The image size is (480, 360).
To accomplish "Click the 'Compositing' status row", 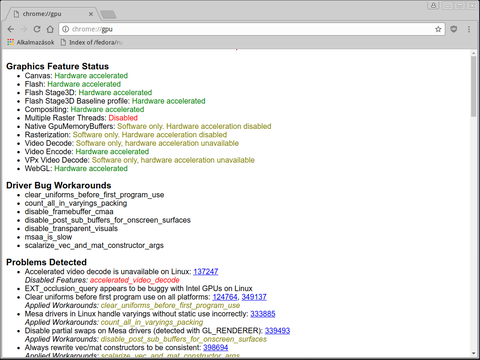I will click(84, 110).
